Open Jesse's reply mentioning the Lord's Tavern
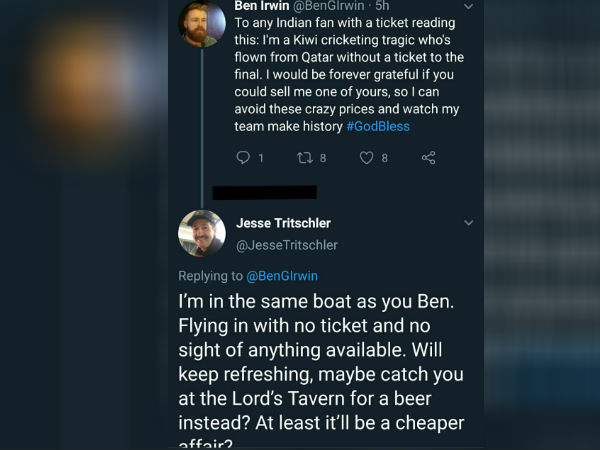This screenshot has width=600, height=450. tap(320, 370)
